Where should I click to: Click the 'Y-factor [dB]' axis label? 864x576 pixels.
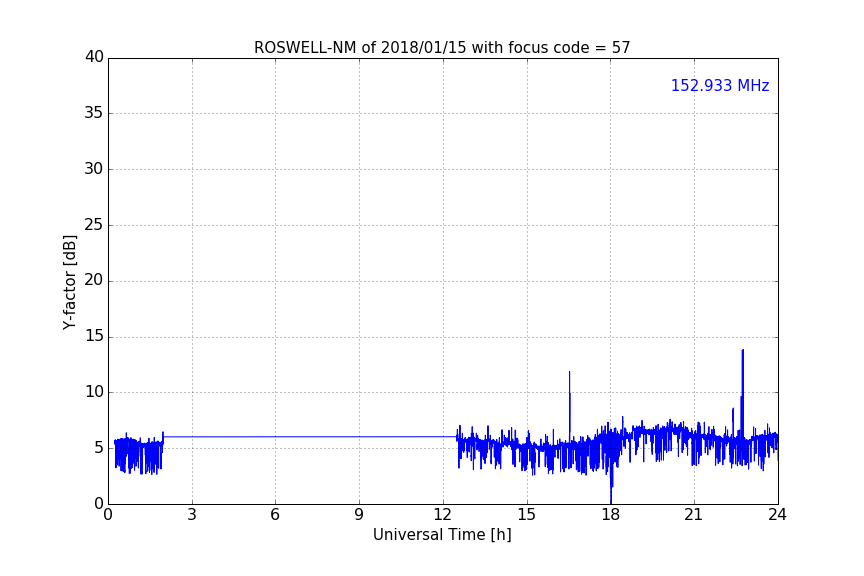point(69,282)
